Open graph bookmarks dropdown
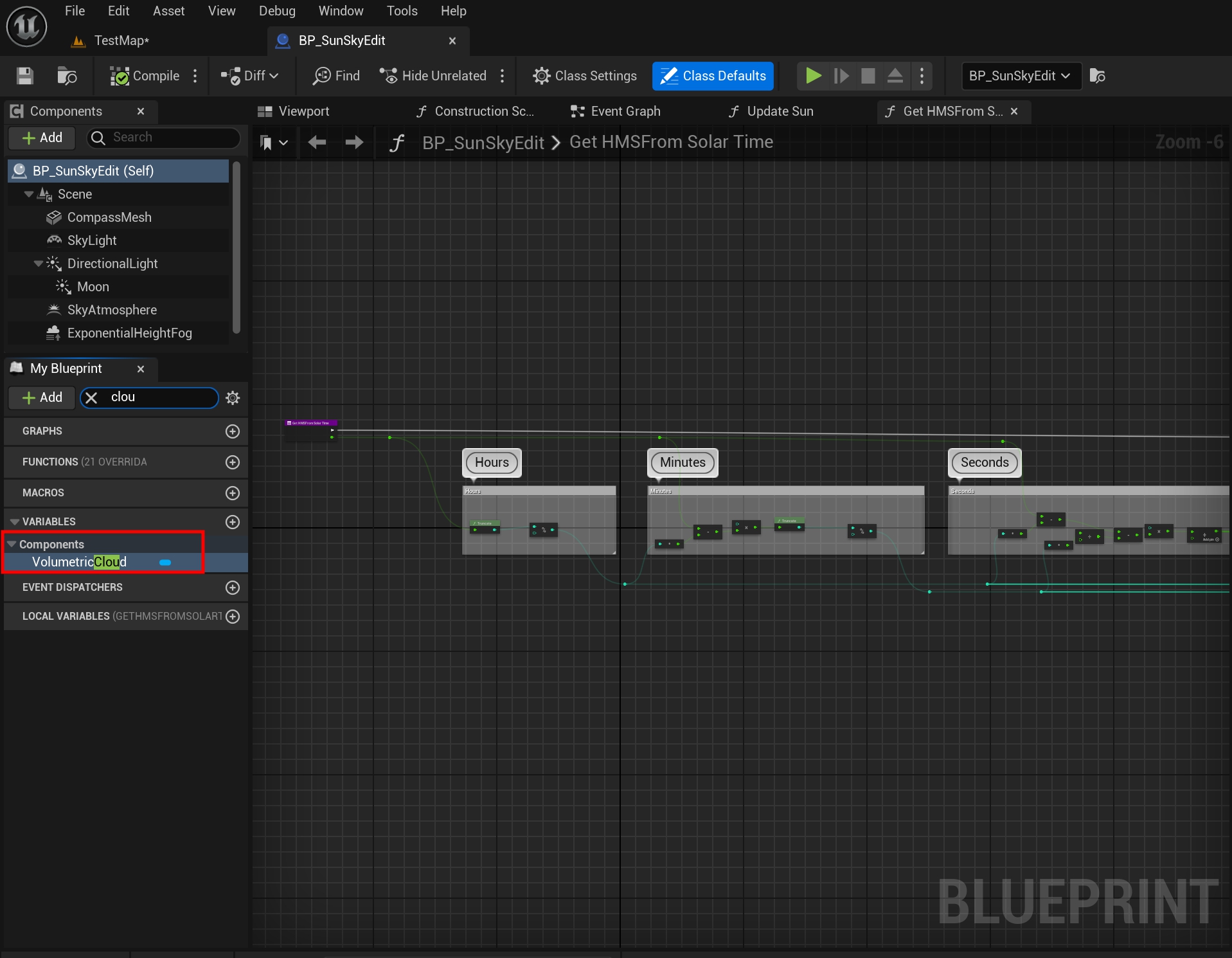This screenshot has width=1232, height=958. (x=273, y=143)
